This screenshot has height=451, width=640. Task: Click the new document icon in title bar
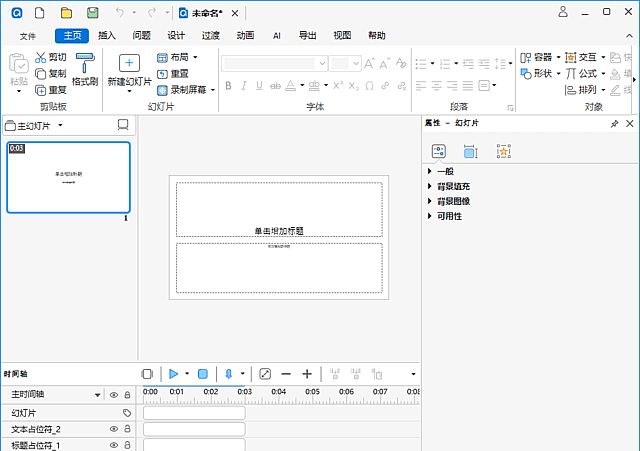pyautogui.click(x=40, y=13)
